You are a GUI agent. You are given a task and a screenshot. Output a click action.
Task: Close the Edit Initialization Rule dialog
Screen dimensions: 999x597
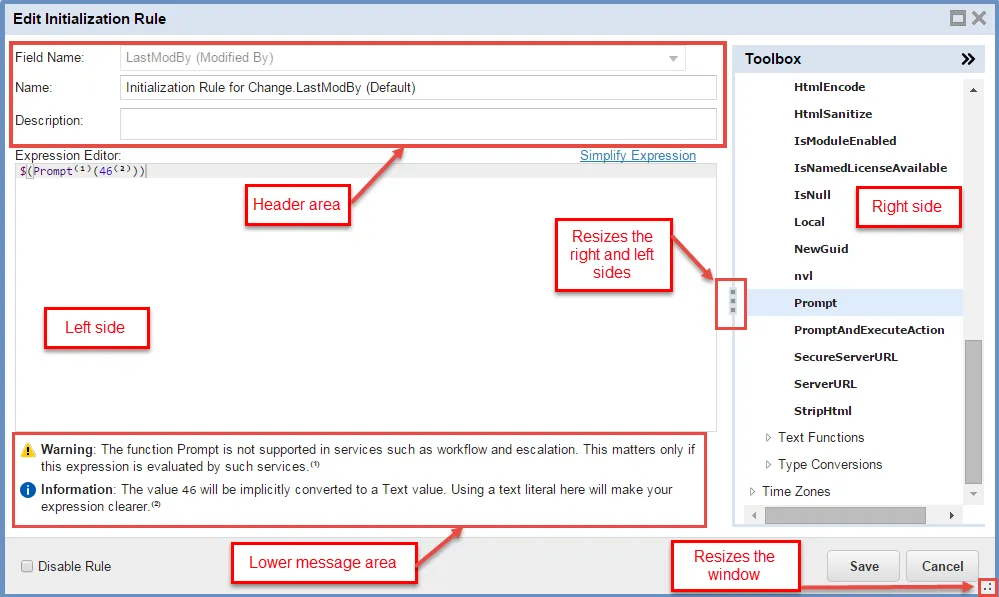[x=979, y=18]
